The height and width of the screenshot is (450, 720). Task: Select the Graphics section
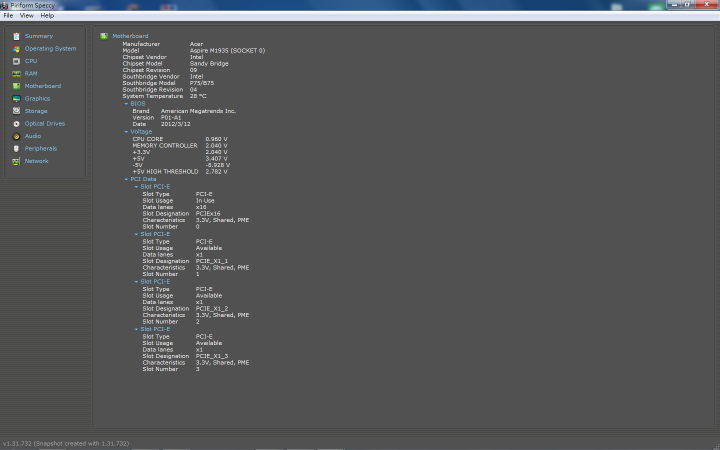37,98
